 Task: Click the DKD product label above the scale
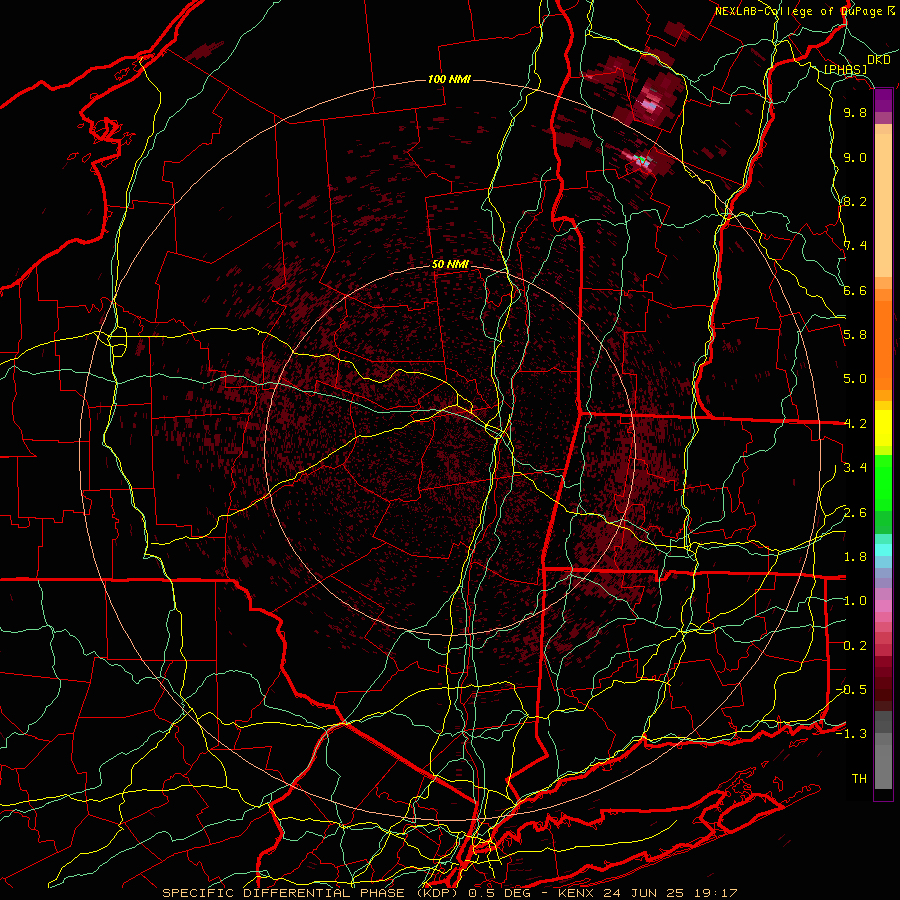(878, 60)
